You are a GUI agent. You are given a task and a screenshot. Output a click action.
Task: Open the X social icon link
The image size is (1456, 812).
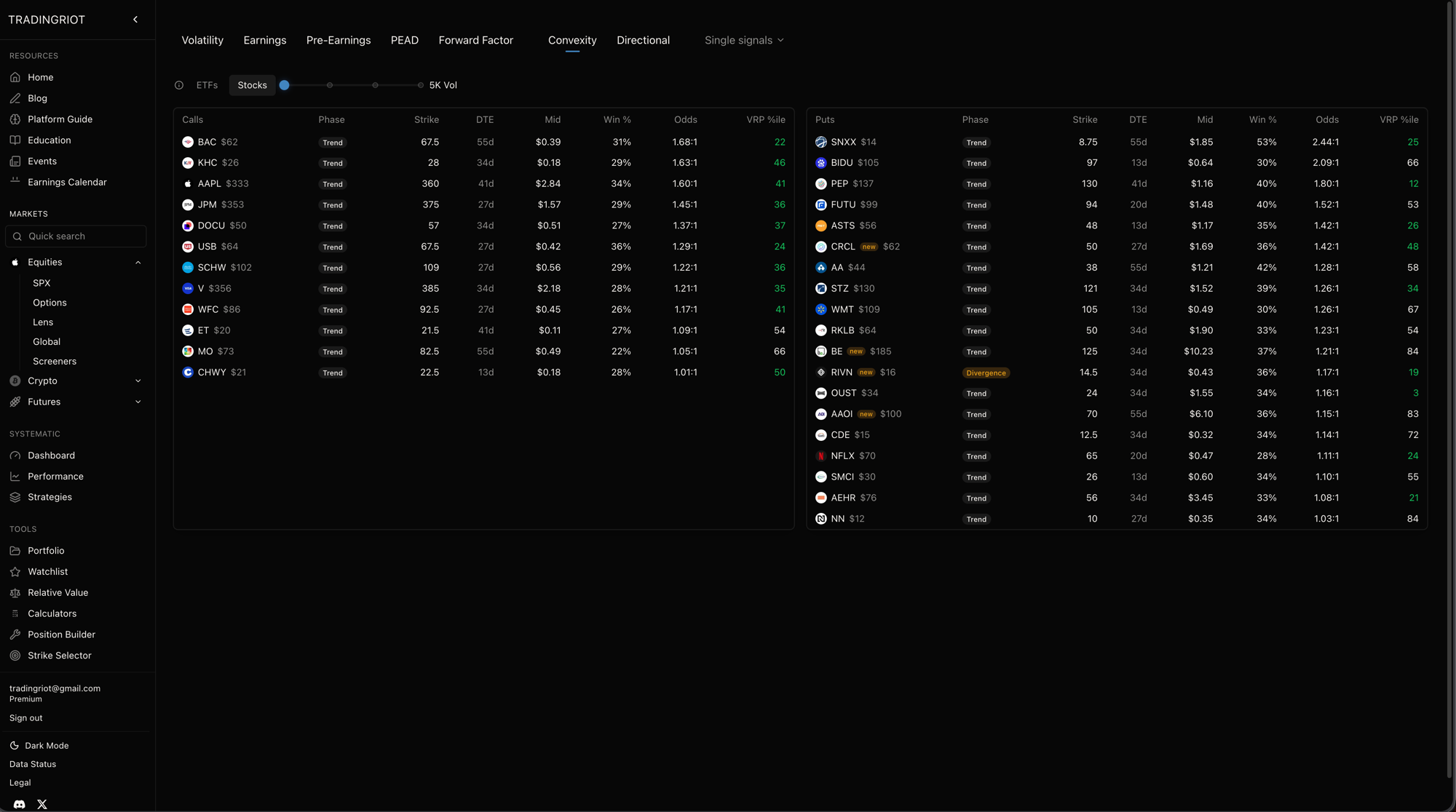tap(42, 804)
